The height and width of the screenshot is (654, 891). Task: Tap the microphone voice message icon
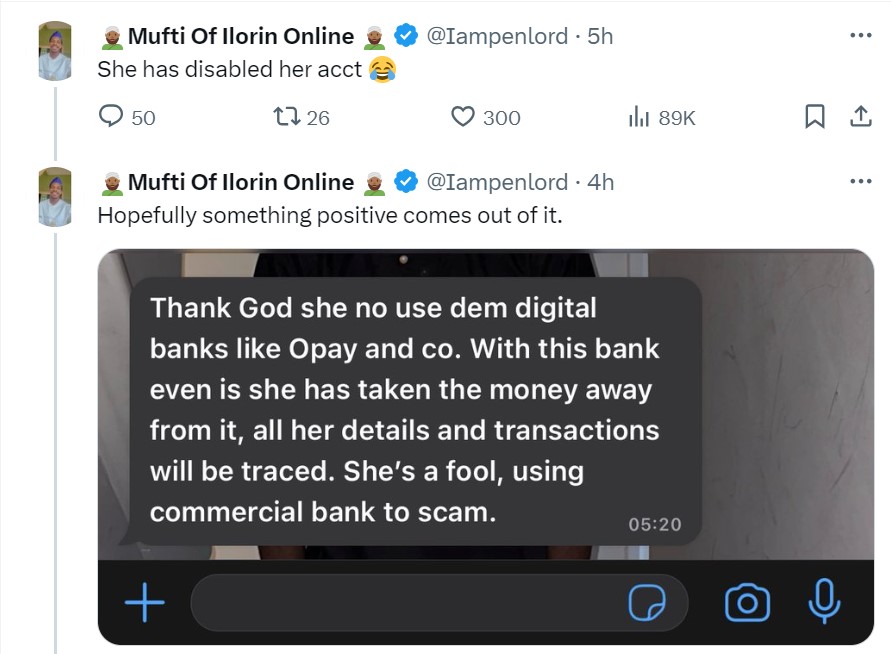tap(824, 602)
